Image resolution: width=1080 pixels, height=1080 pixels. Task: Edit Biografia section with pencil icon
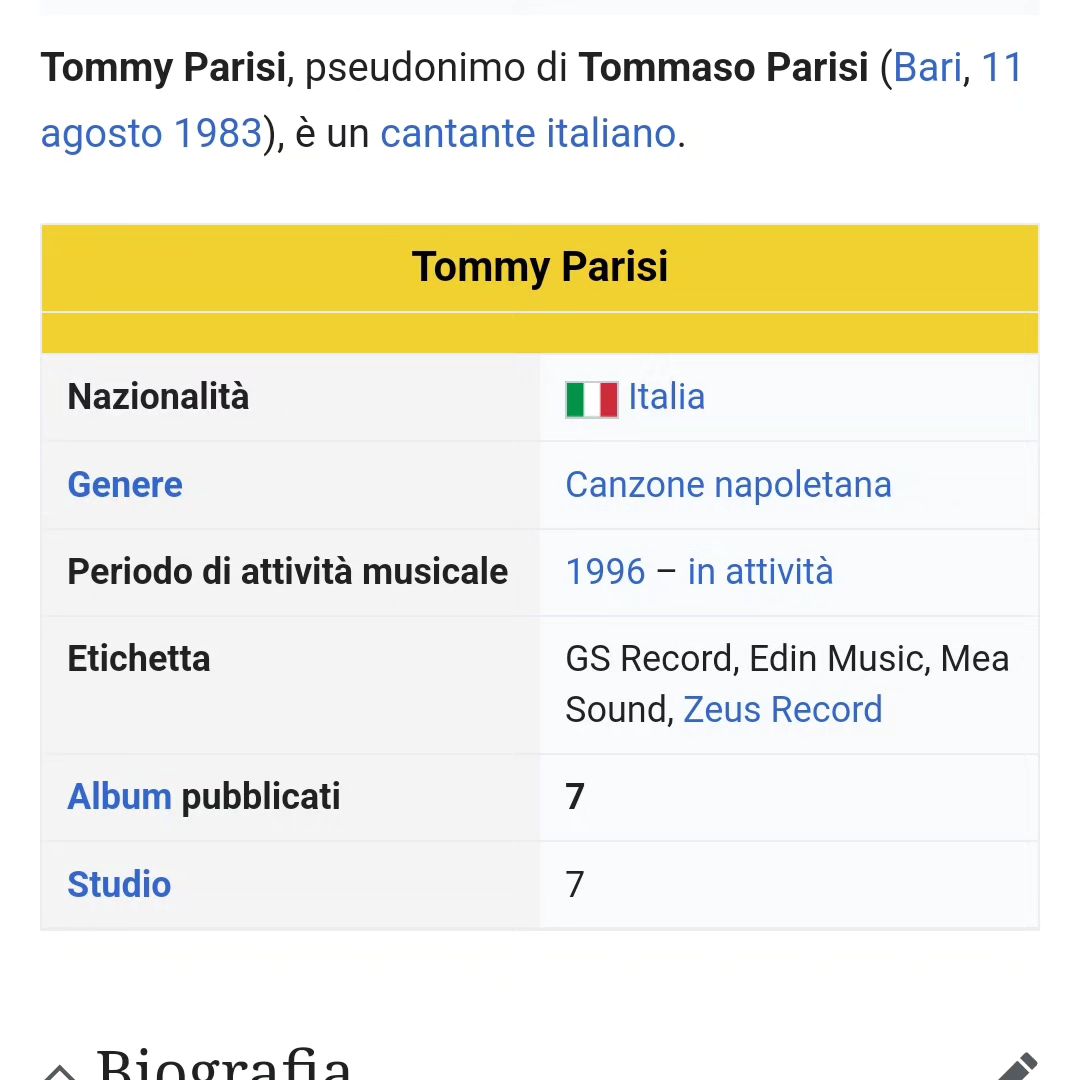1017,1066
